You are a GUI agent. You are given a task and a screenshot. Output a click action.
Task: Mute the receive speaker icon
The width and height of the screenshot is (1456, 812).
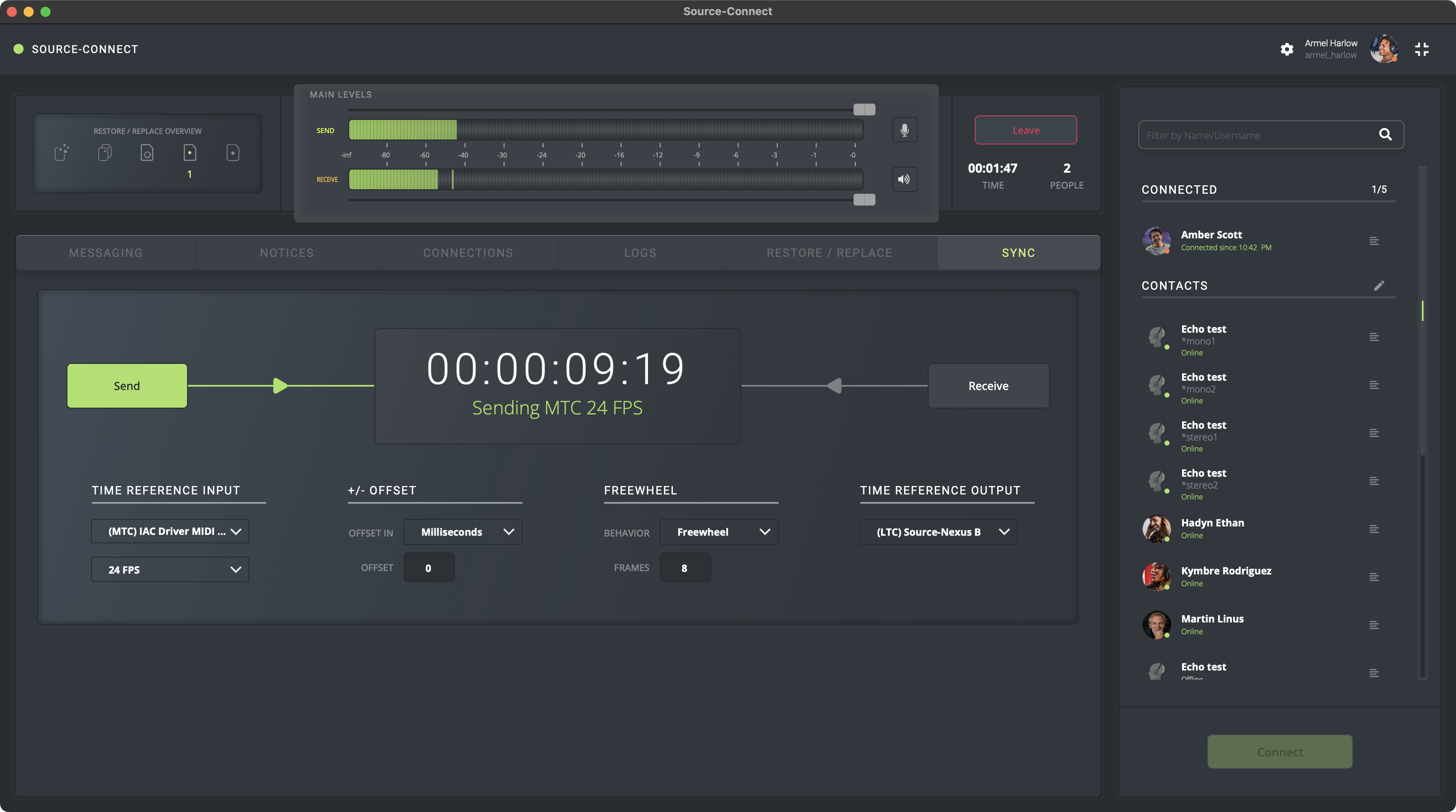coord(905,179)
